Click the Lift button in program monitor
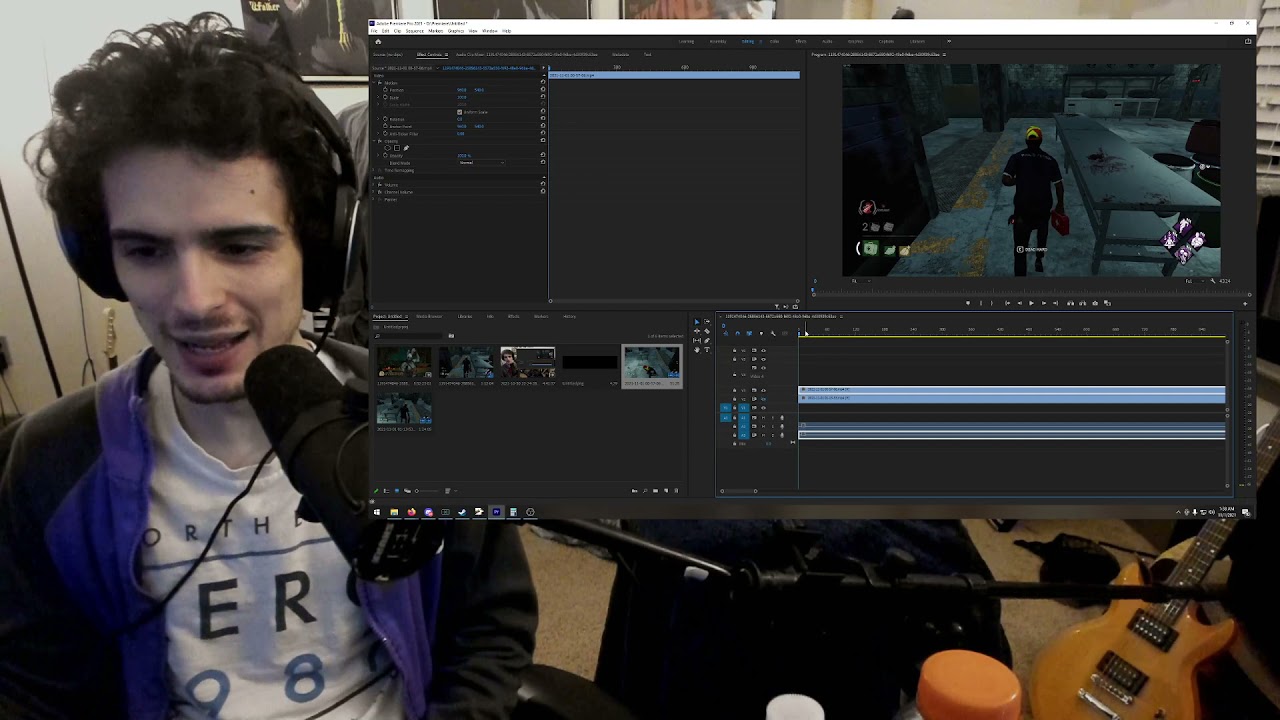 [x=1070, y=302]
